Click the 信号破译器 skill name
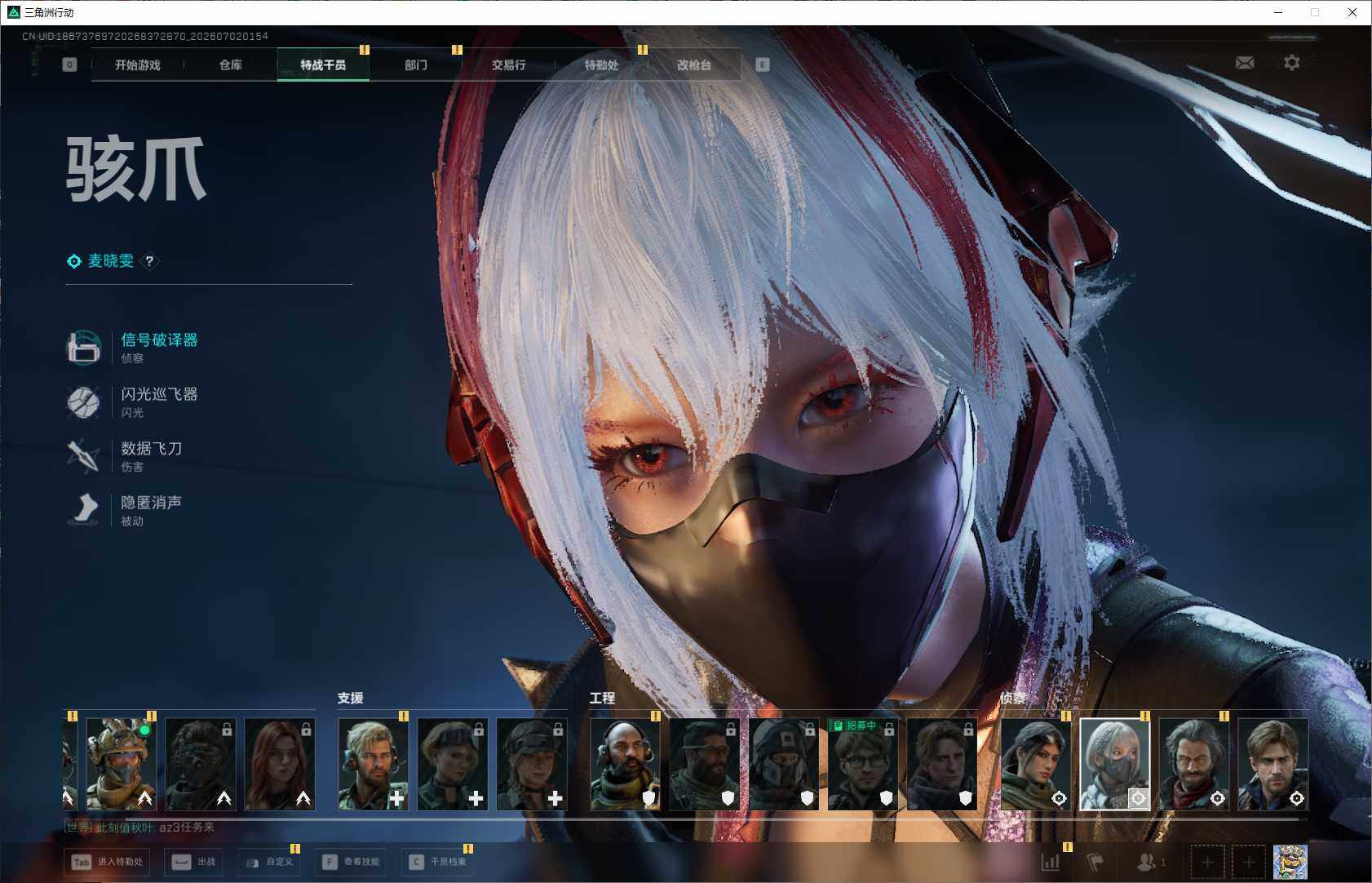The width and height of the screenshot is (1372, 883). [x=160, y=340]
